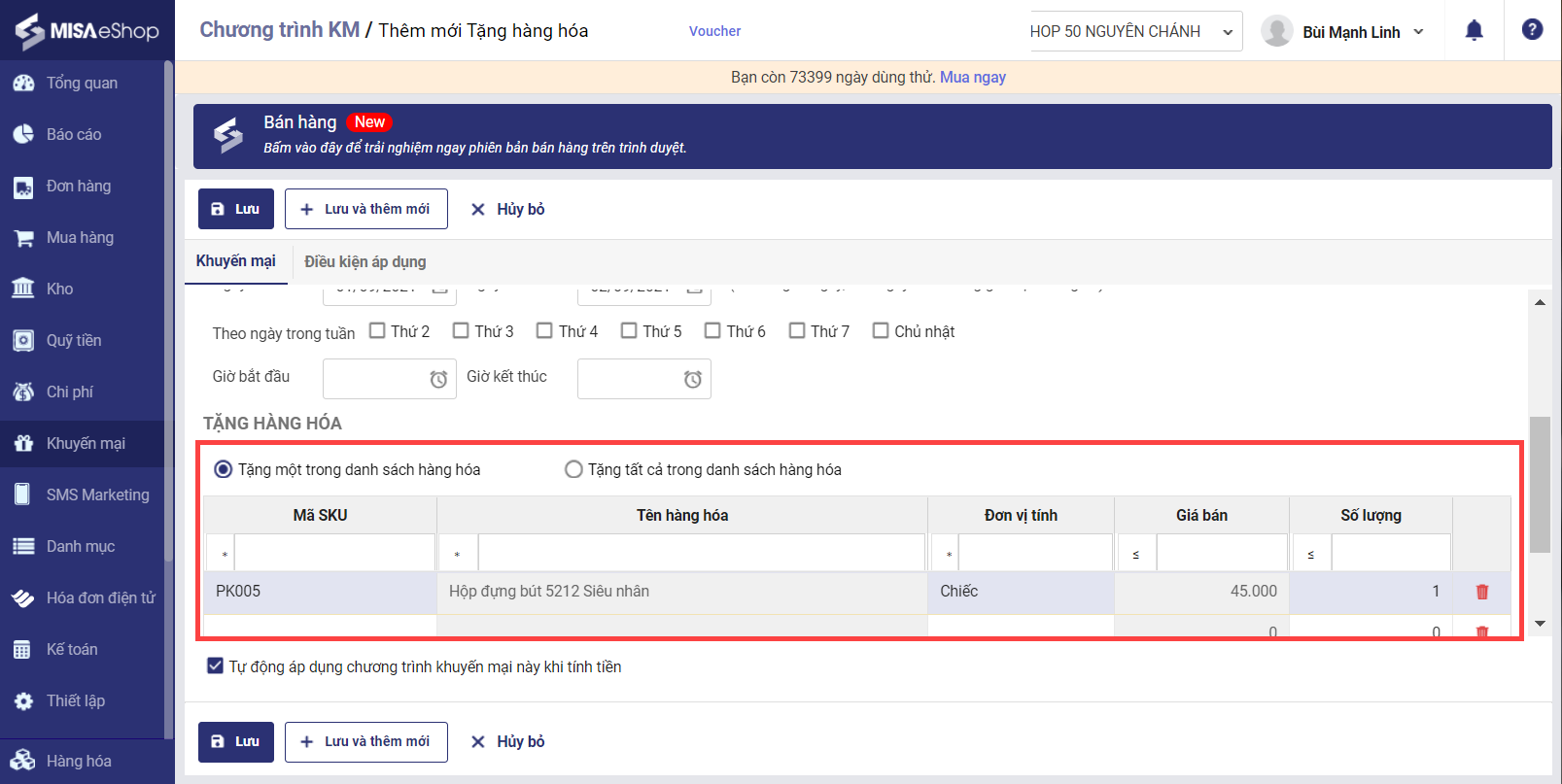Image resolution: width=1562 pixels, height=784 pixels.
Task: Switch to Điều kiện áp dụng tab
Action: 364,261
